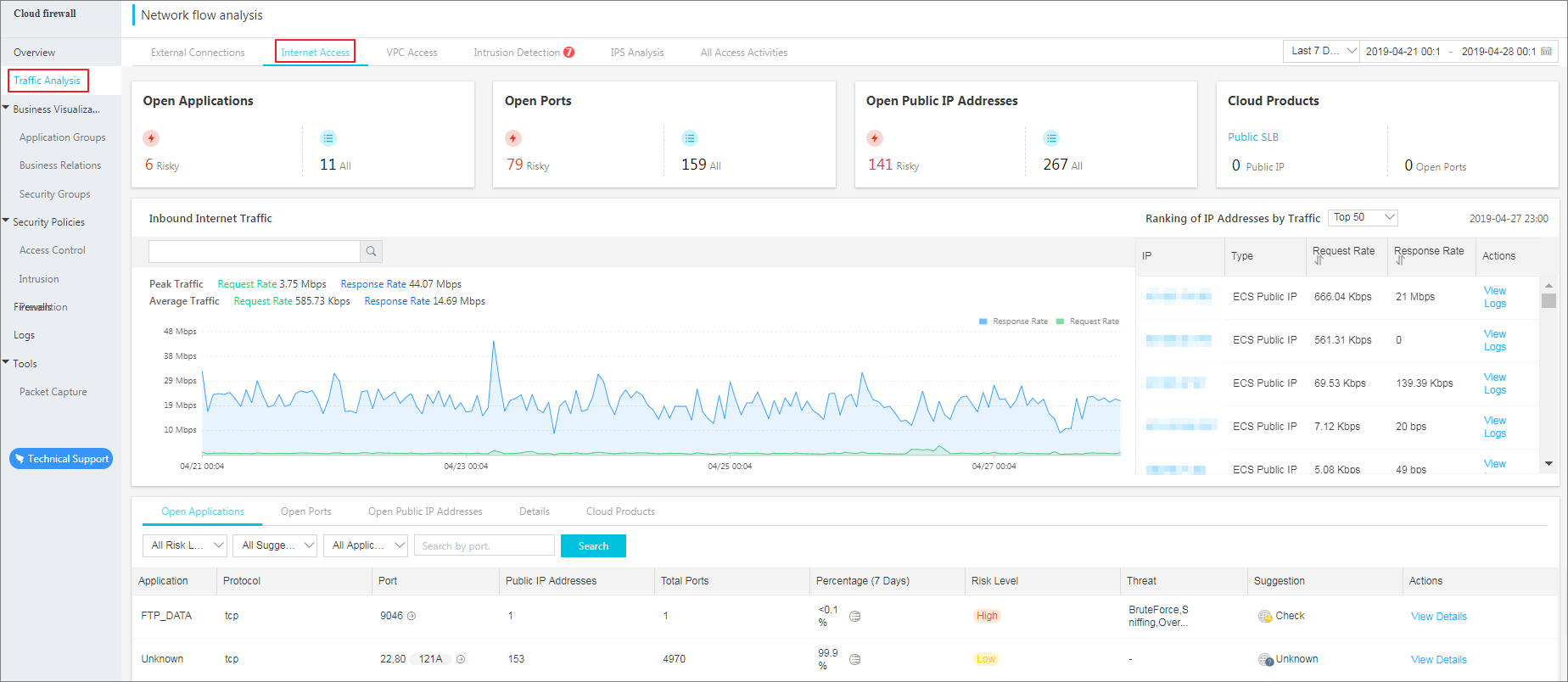Open the Top 50 ranking dropdown

(1363, 218)
